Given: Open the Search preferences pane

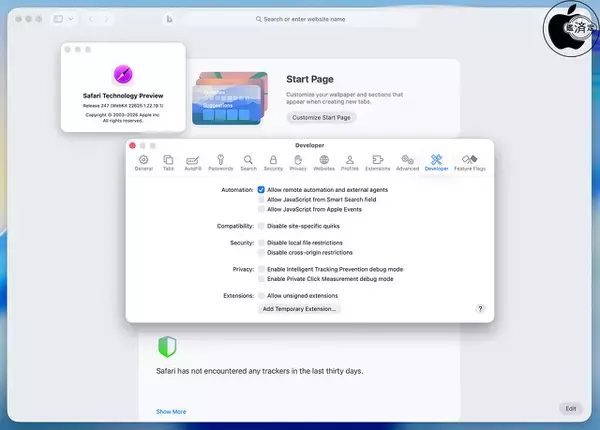Looking at the screenshot, I should 248,163.
